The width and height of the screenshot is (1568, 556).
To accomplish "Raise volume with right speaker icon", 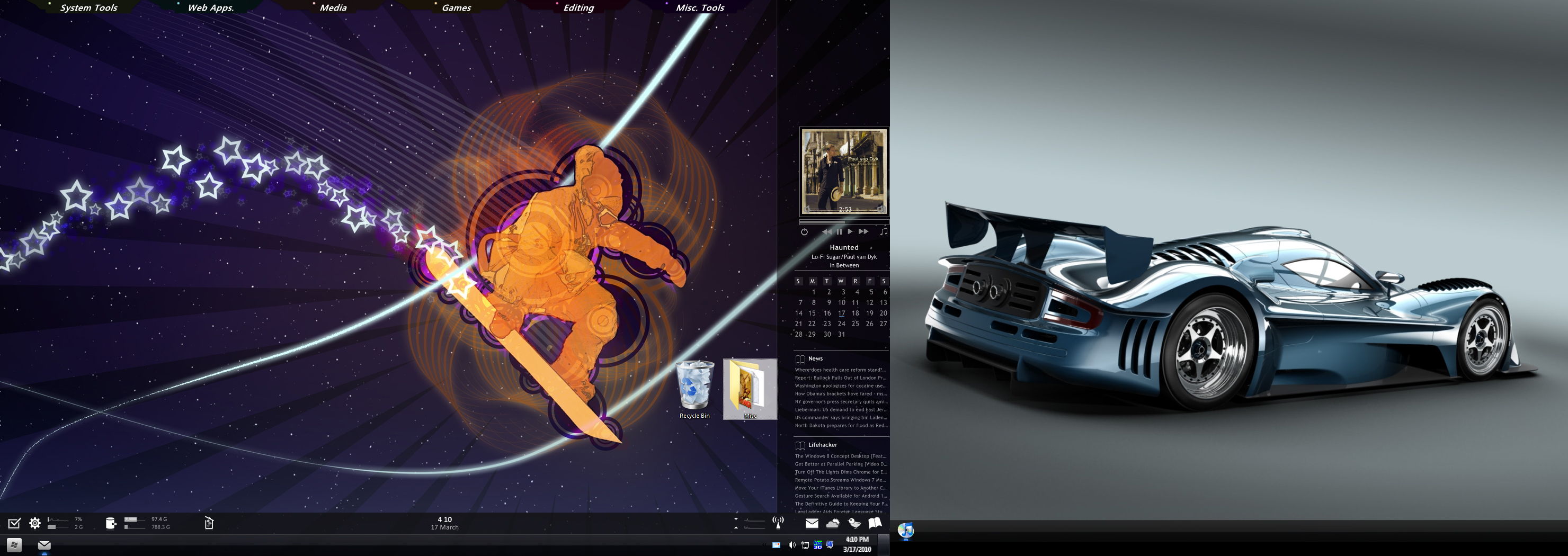I will 880,209.
